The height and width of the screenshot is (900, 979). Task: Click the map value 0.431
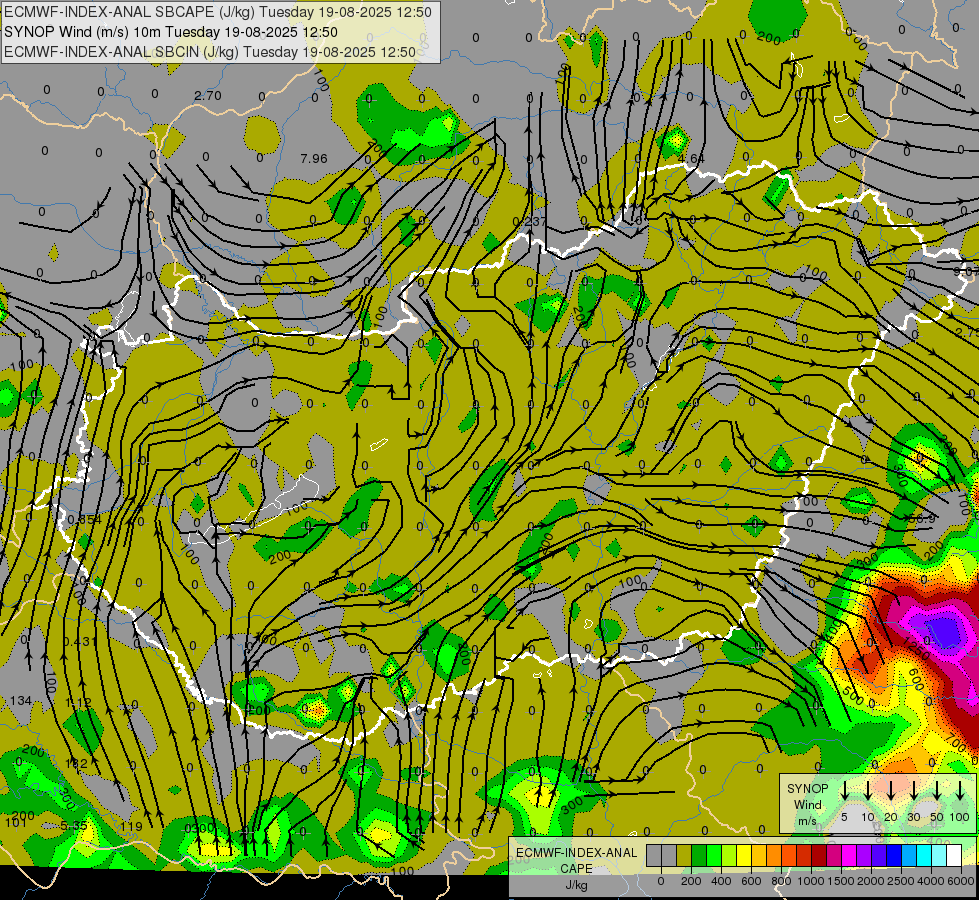click(80, 642)
